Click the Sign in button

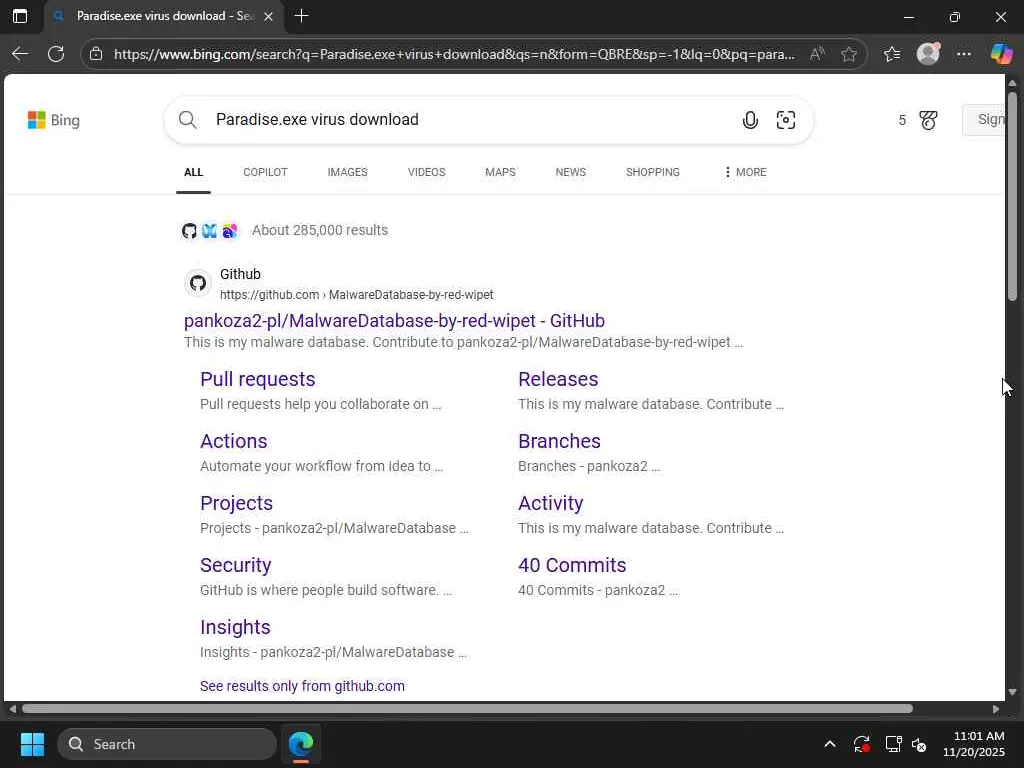(x=984, y=120)
